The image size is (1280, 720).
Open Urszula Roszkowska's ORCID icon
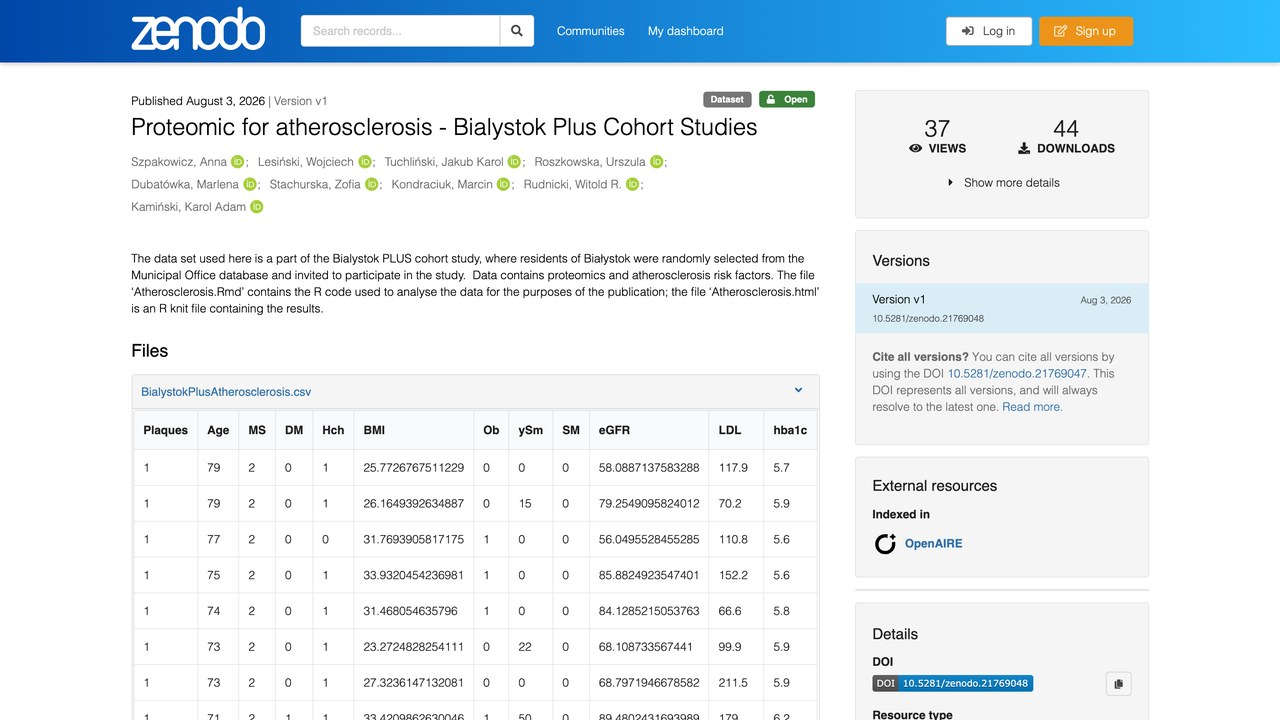[656, 162]
